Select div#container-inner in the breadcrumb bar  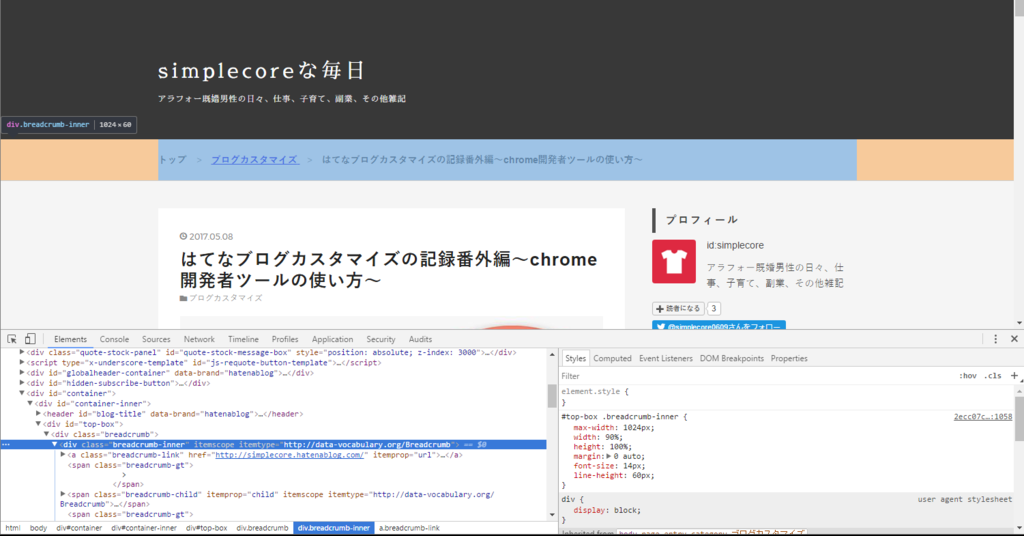144,528
